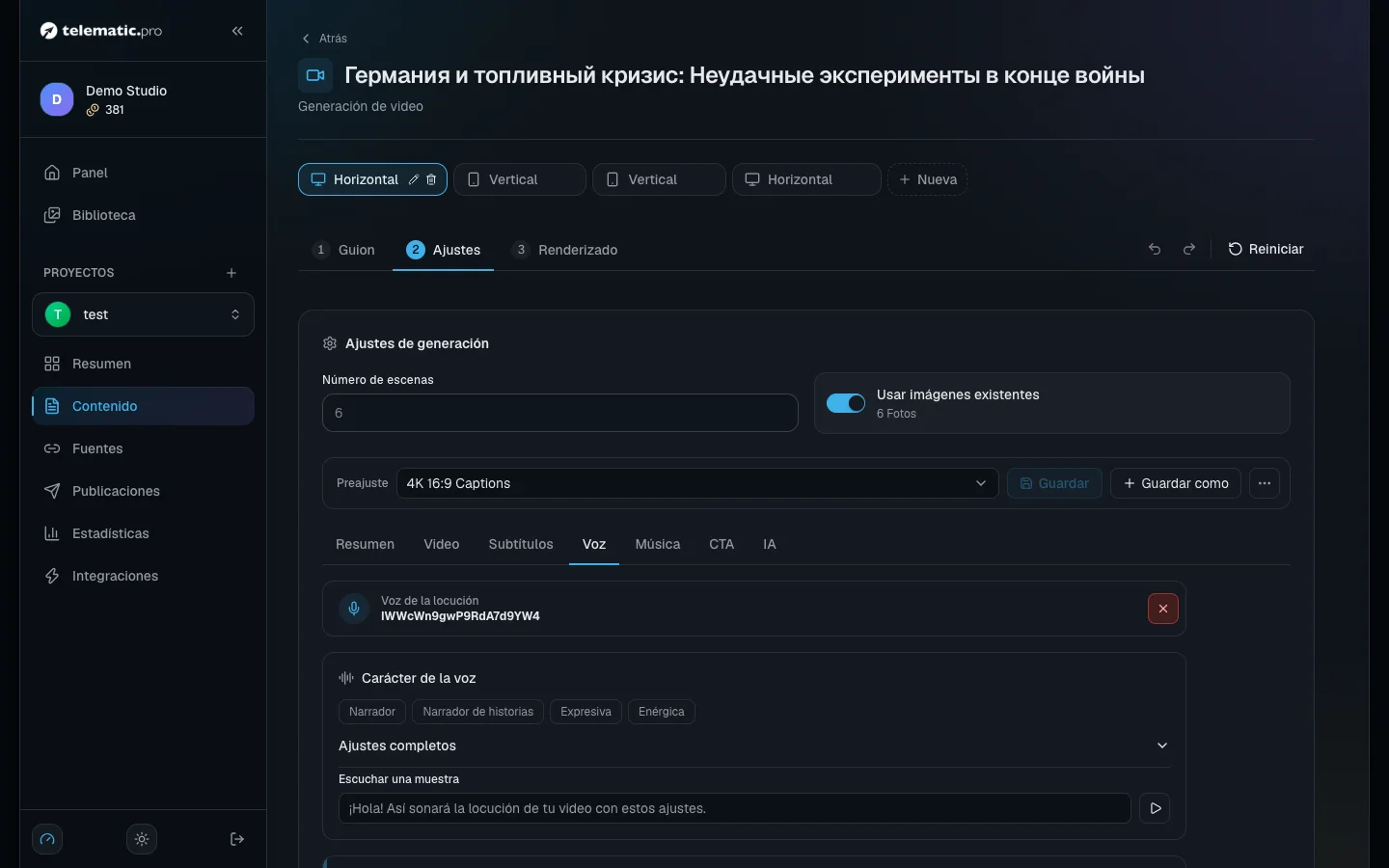
Task: Select the Narrador voice character tag
Action: tap(372, 712)
